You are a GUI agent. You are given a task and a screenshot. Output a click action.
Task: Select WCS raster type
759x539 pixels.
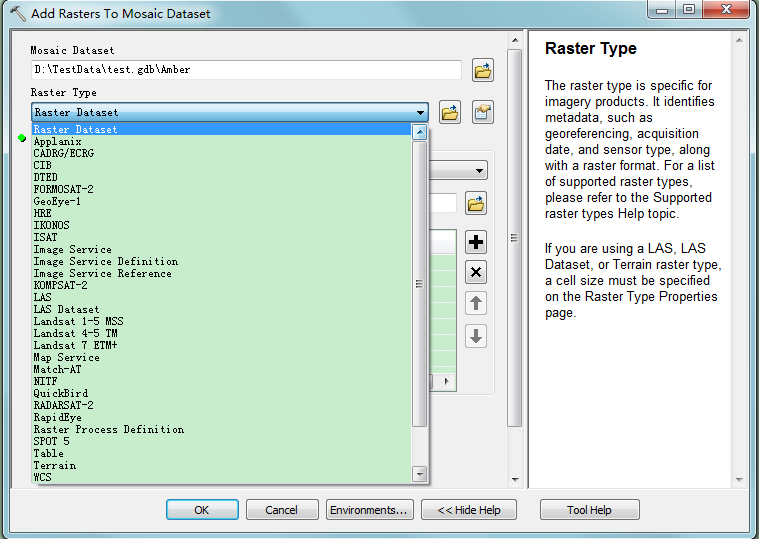[222, 477]
